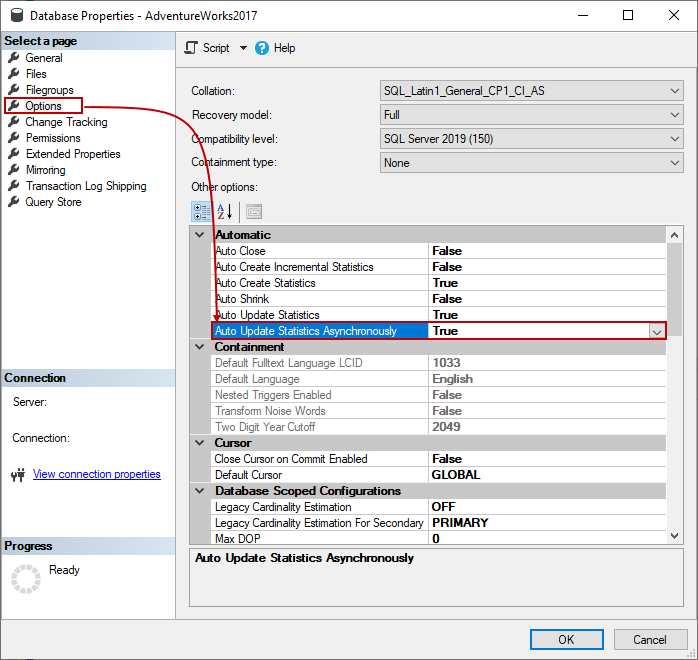Click the Script button label
This screenshot has width=698, height=660.
216,48
